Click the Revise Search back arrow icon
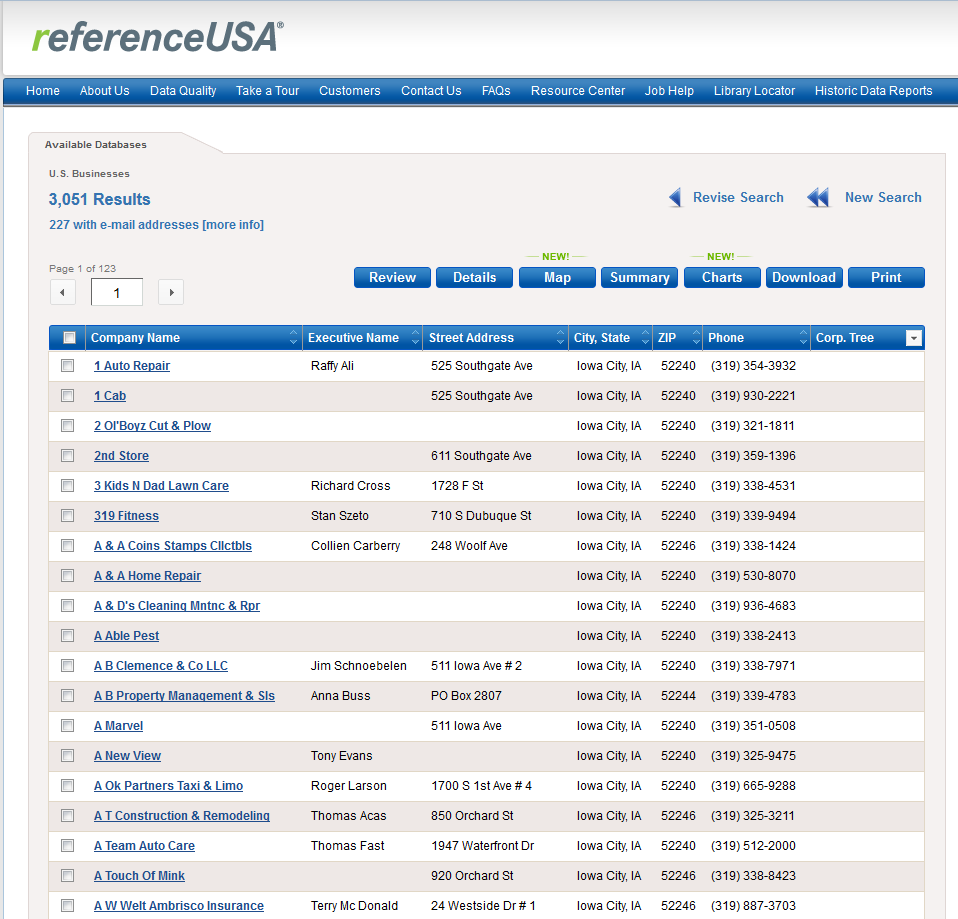Viewport: 958px width, 919px height. click(676, 198)
